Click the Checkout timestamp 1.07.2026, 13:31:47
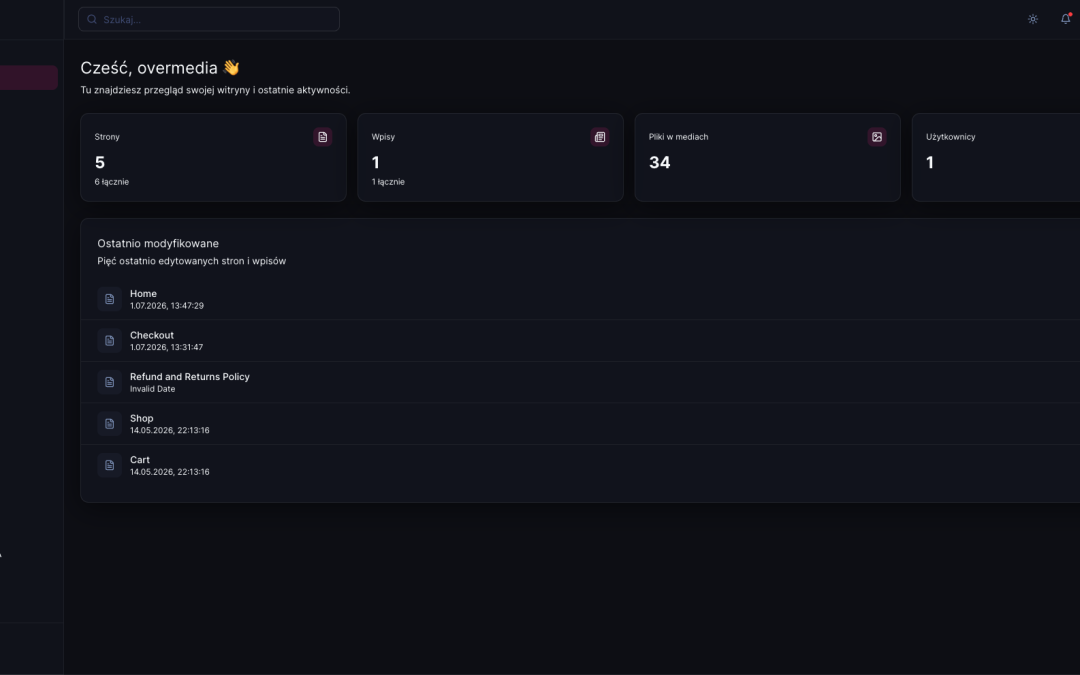Image resolution: width=1080 pixels, height=675 pixels. click(x=167, y=348)
